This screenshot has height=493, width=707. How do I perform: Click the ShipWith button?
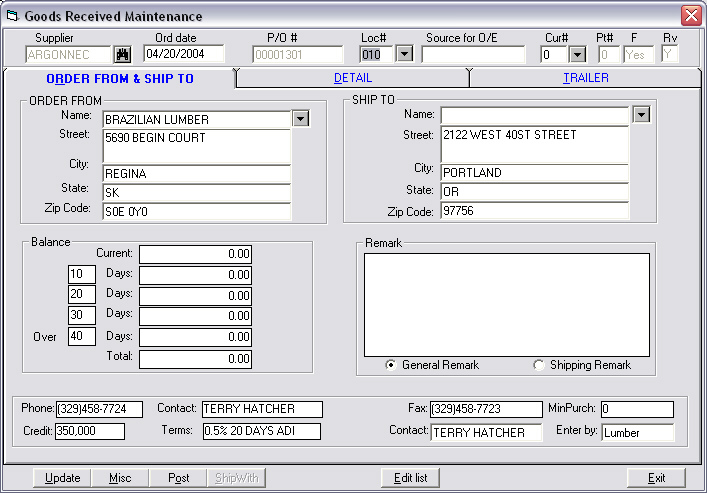[236, 478]
